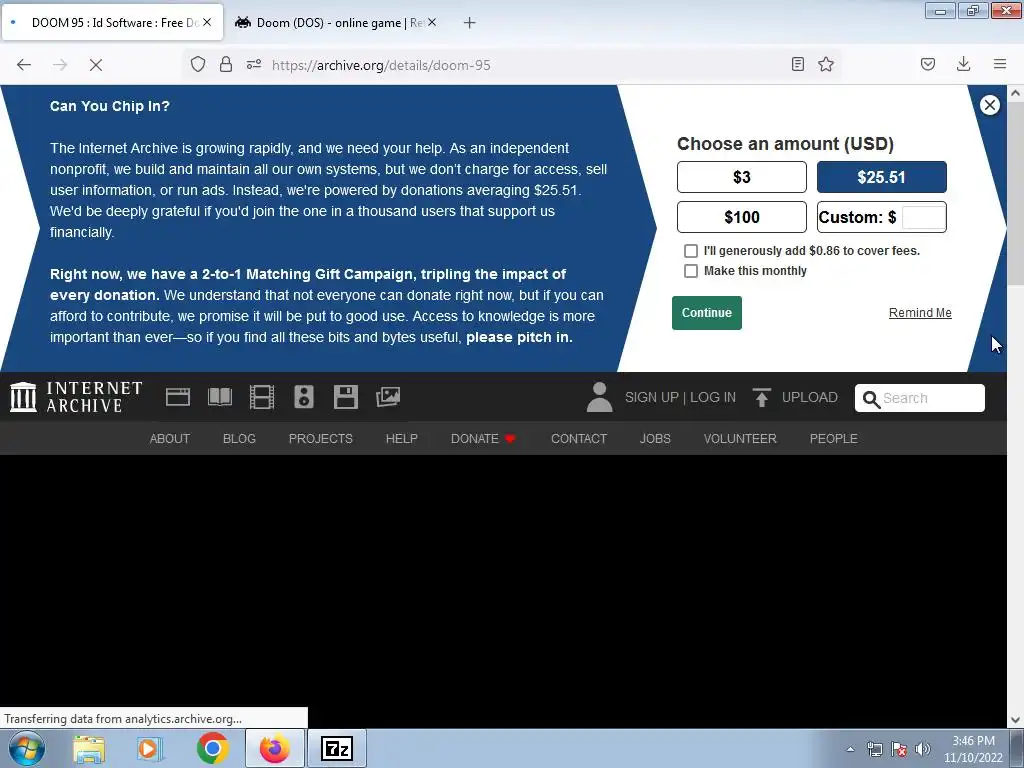Image resolution: width=1024 pixels, height=768 pixels.
Task: Open the Windows Start menu
Action: [26, 748]
